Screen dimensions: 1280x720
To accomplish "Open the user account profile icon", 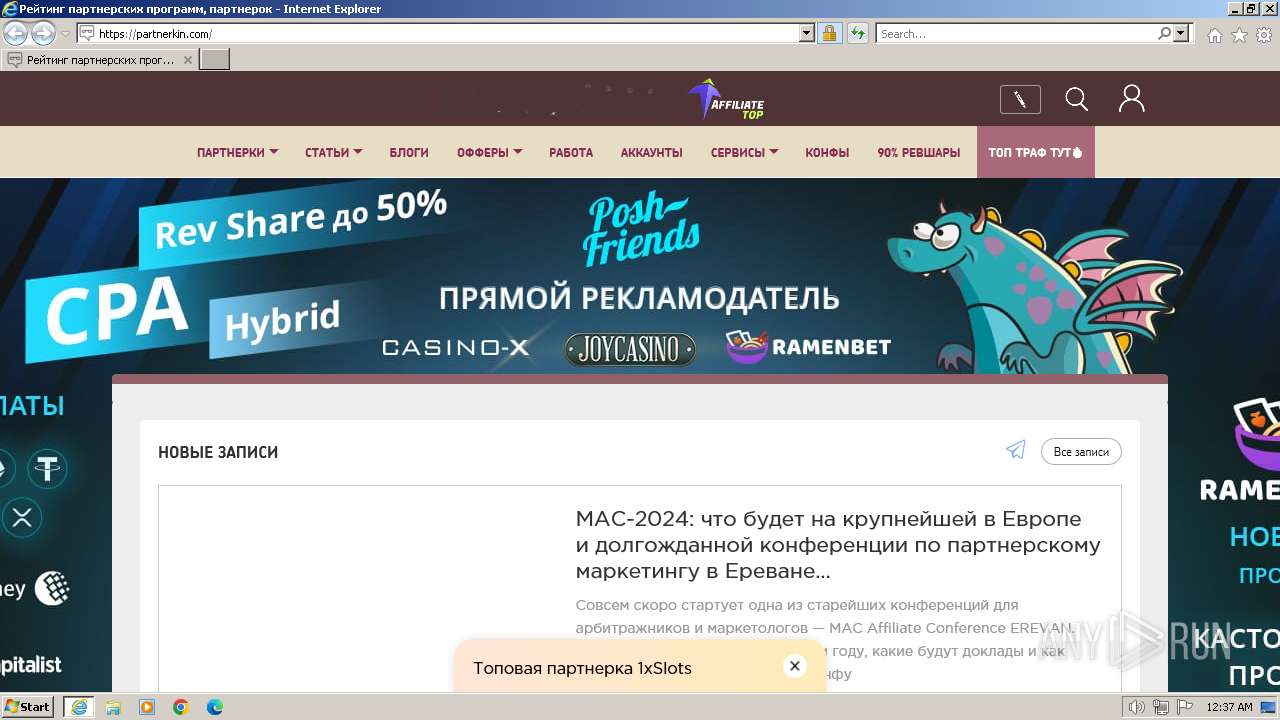I will coord(1131,98).
